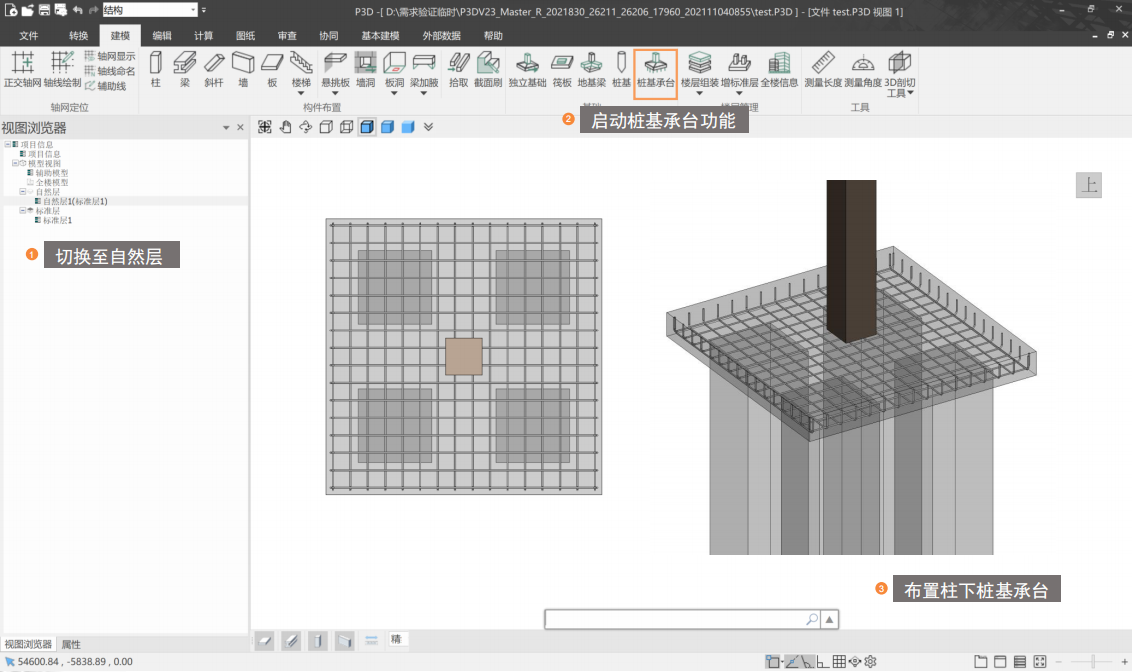
Task: Open the 结构 combo box in title bar
Action: coord(149,10)
